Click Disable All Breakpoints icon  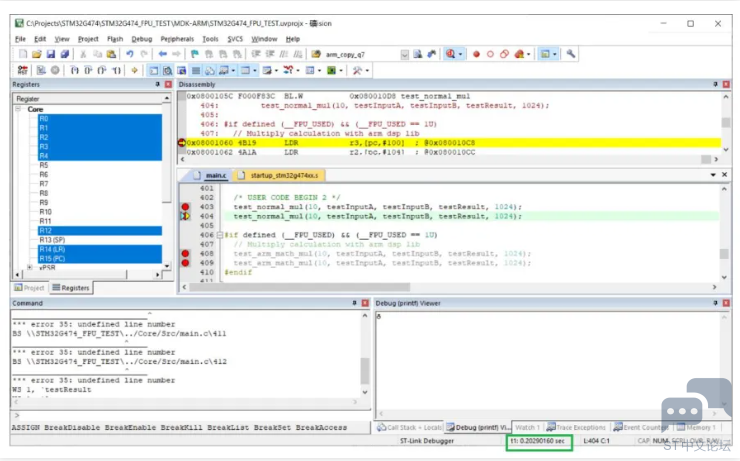(505, 54)
